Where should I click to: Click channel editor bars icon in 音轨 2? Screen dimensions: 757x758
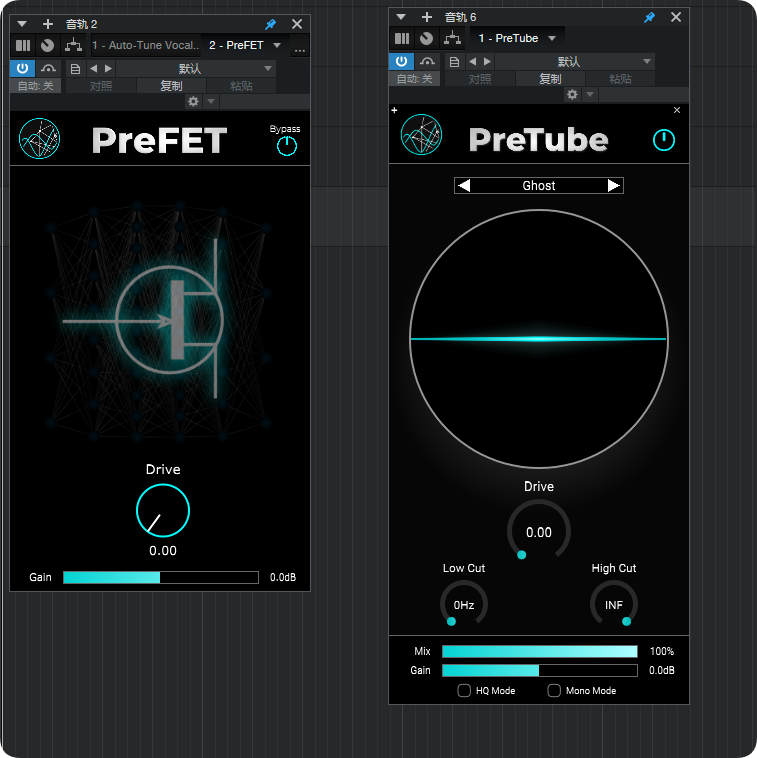[23, 45]
